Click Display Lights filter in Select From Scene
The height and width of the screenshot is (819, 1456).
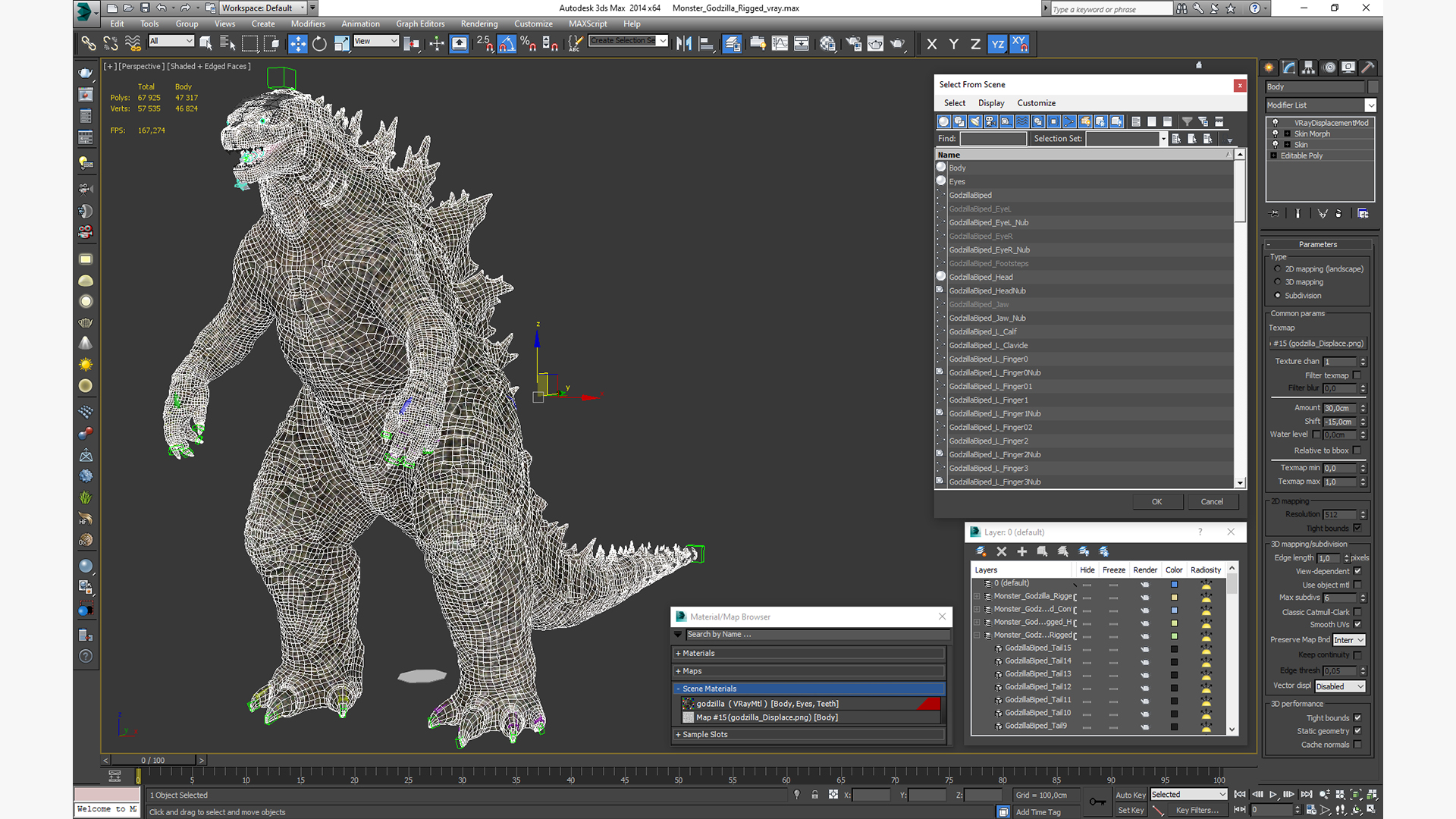[975, 121]
